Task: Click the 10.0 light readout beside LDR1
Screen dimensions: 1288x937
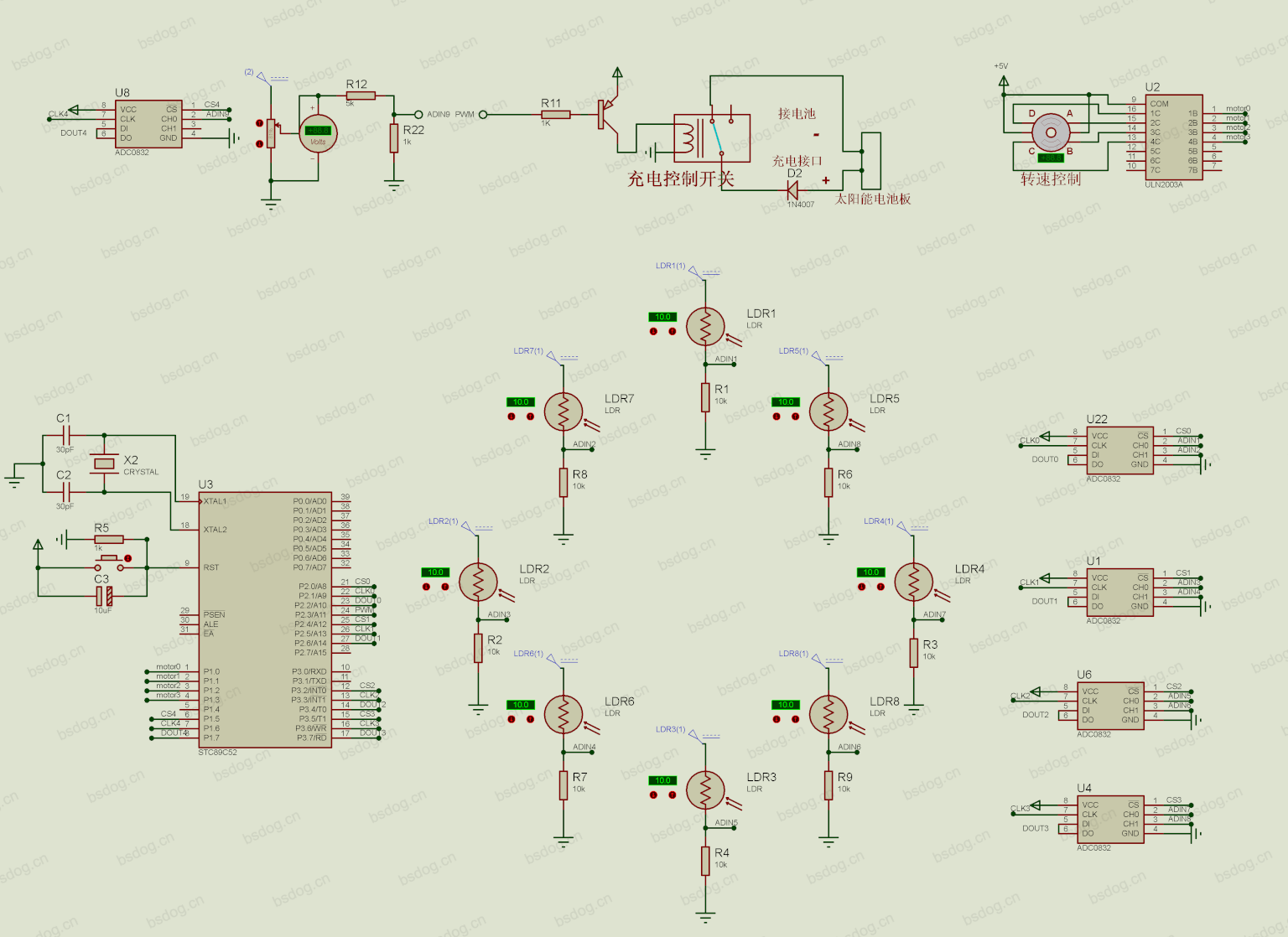Action: [x=662, y=317]
